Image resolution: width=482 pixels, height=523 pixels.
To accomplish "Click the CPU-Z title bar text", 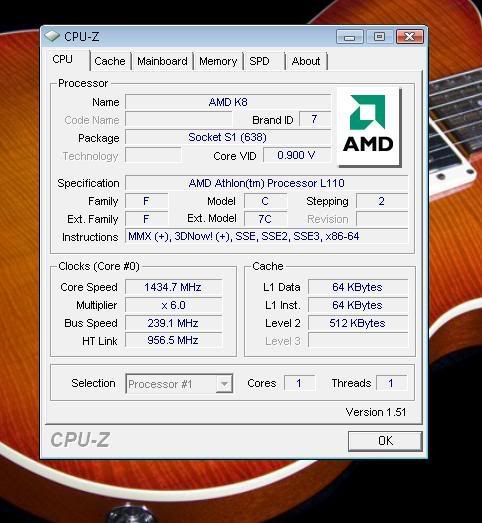I will (81, 37).
